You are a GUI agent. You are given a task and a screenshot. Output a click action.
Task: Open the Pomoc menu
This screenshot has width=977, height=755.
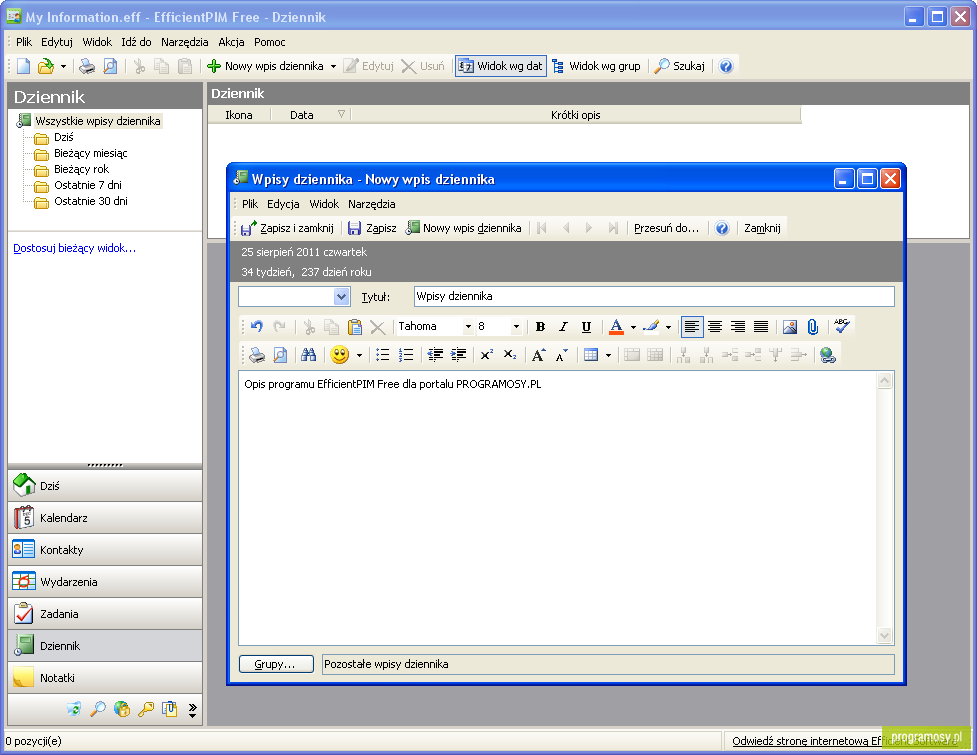coord(270,42)
